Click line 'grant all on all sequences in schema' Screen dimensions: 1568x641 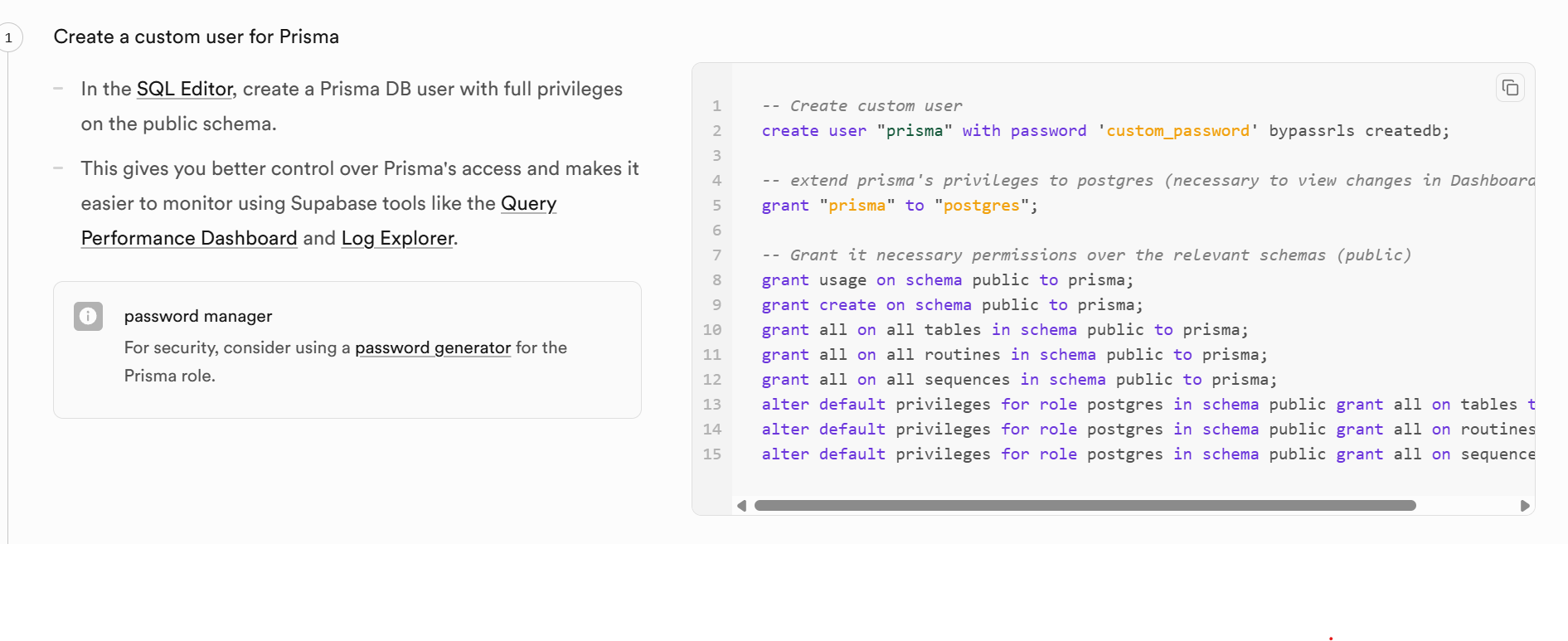1020,380
